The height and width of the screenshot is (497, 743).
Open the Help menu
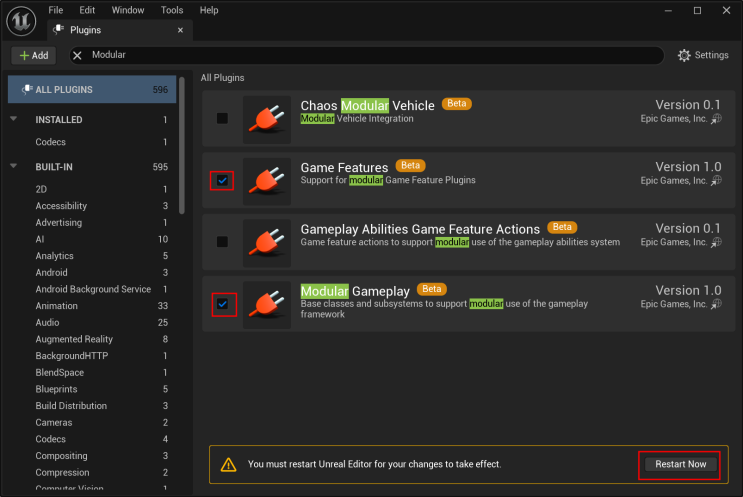point(208,10)
